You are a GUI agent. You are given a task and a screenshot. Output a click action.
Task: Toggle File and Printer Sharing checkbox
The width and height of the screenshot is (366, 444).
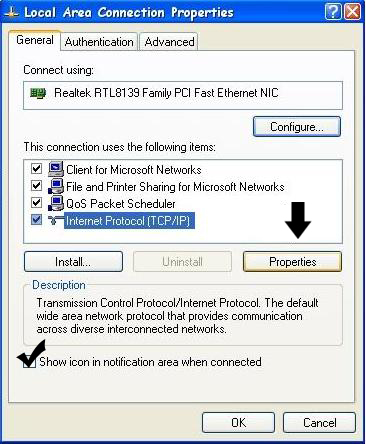point(36,185)
